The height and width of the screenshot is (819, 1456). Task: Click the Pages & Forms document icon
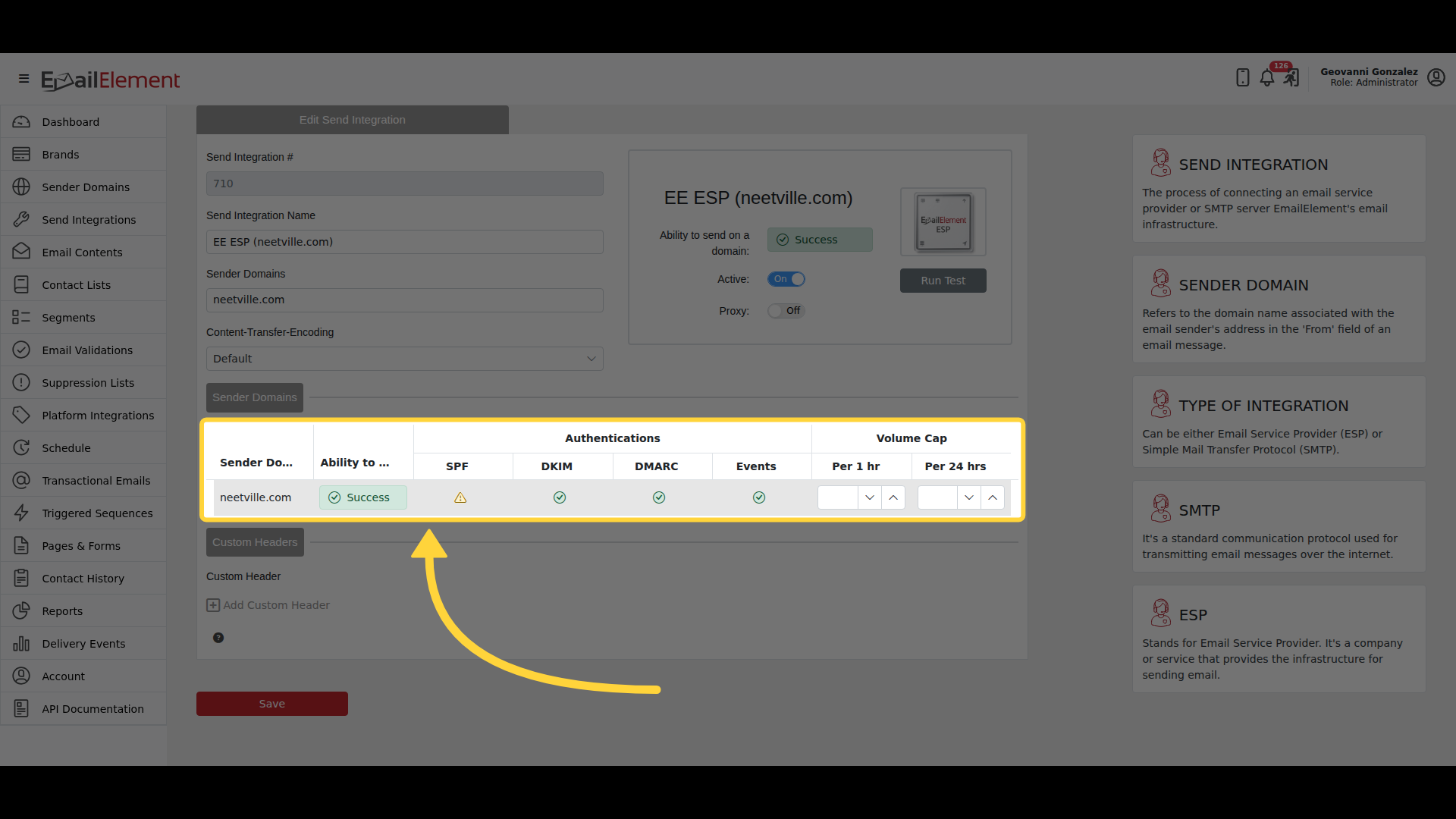[x=21, y=546]
